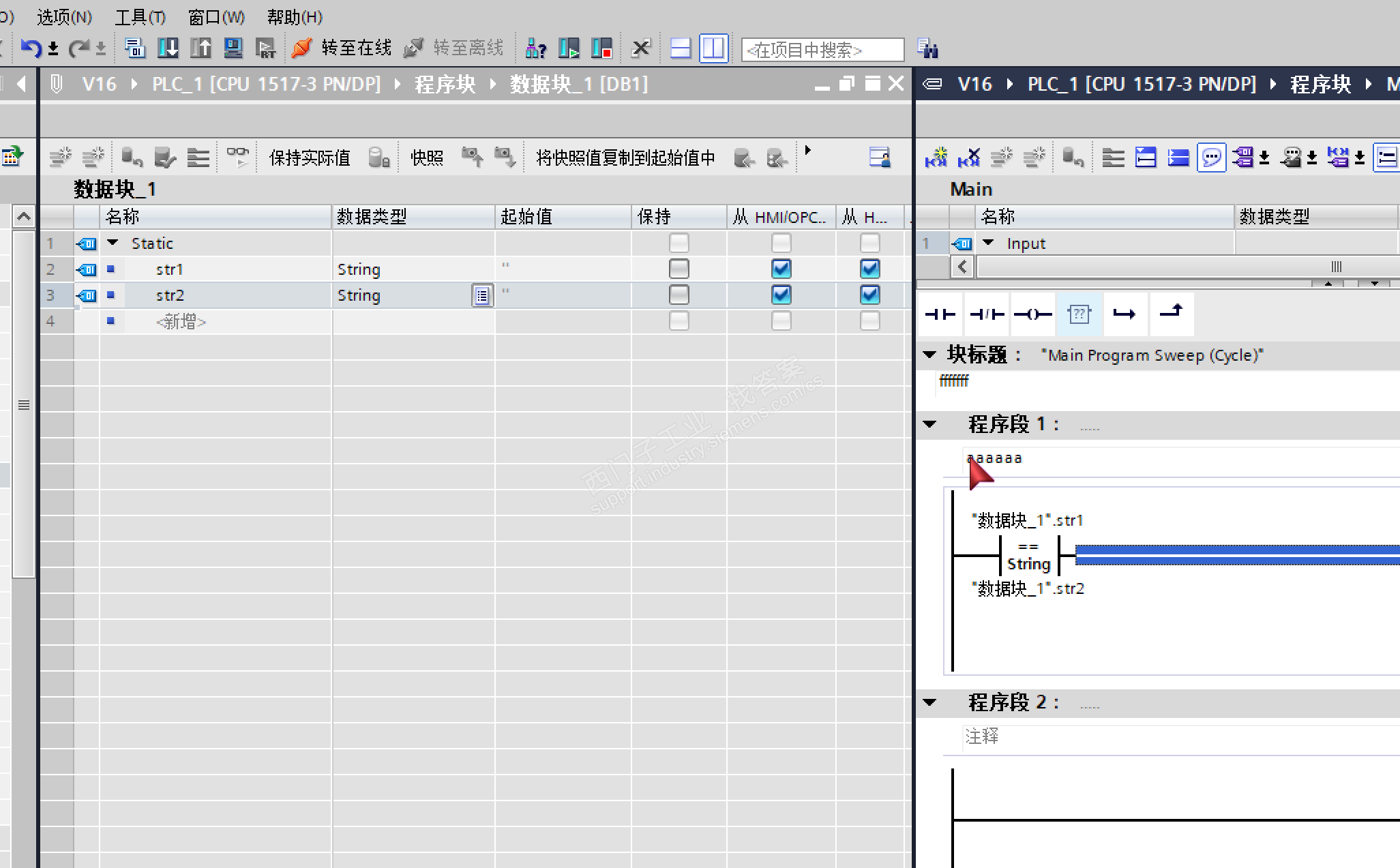Insert empty box instruction
This screenshot has width=1400, height=868.
pos(1079,314)
